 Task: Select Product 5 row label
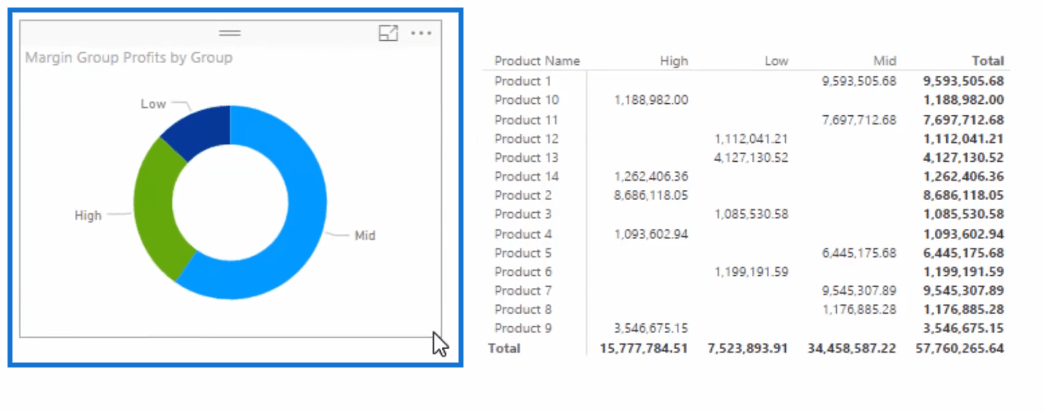coord(522,252)
